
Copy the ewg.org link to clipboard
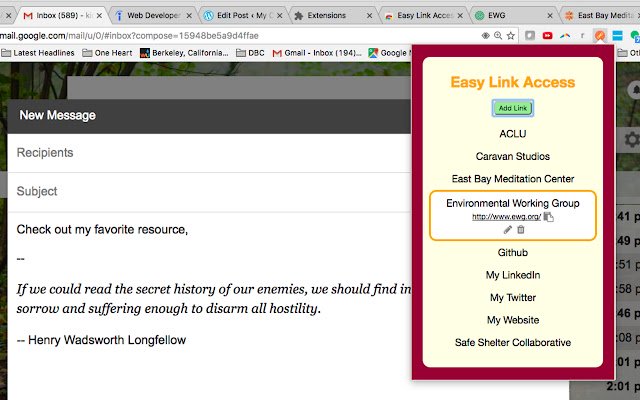(x=549, y=217)
